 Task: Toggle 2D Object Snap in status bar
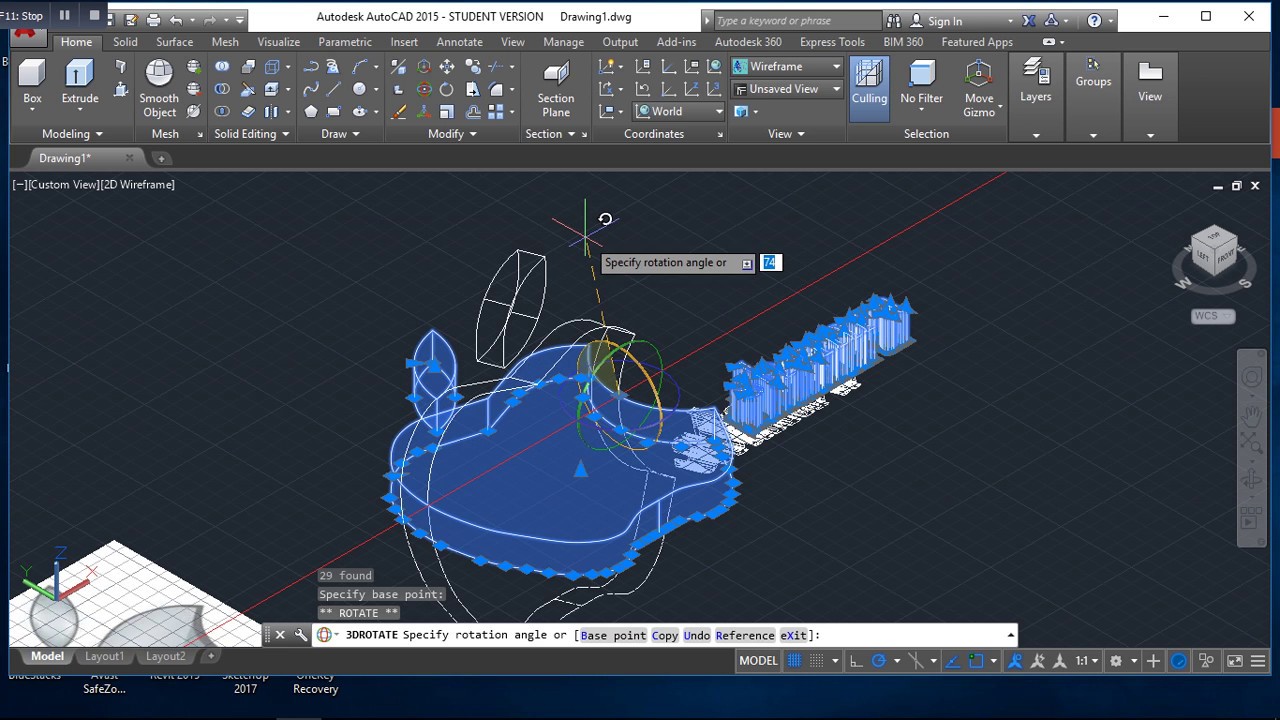click(976, 661)
